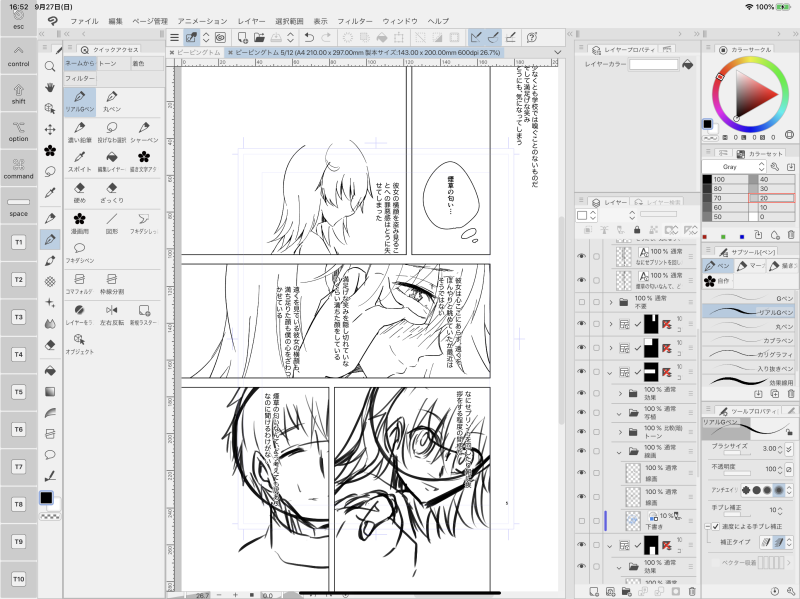
Task: Select the eyedropper tool in toolbar
Action: coord(50,192)
